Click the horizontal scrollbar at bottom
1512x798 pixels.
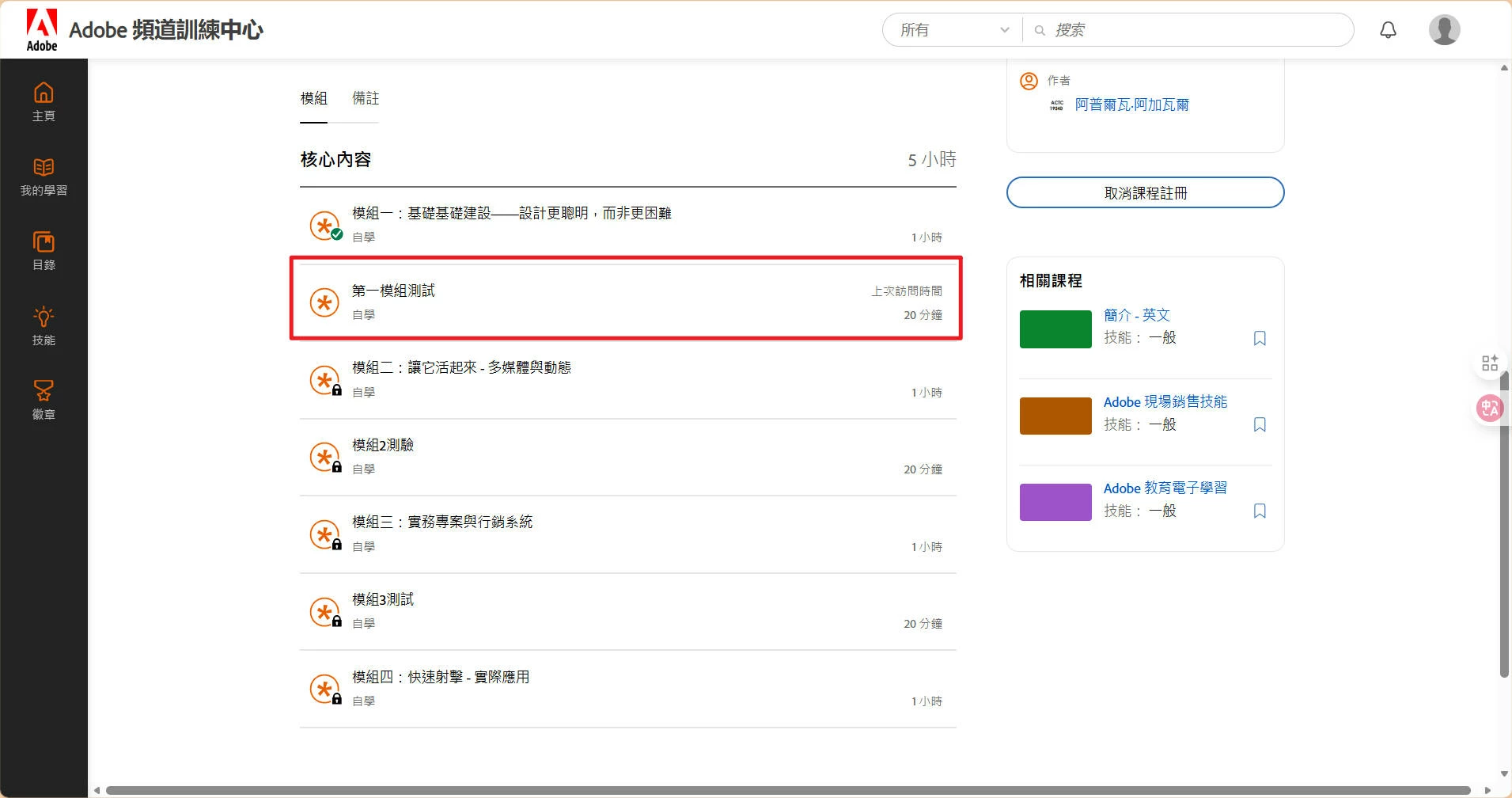788,790
